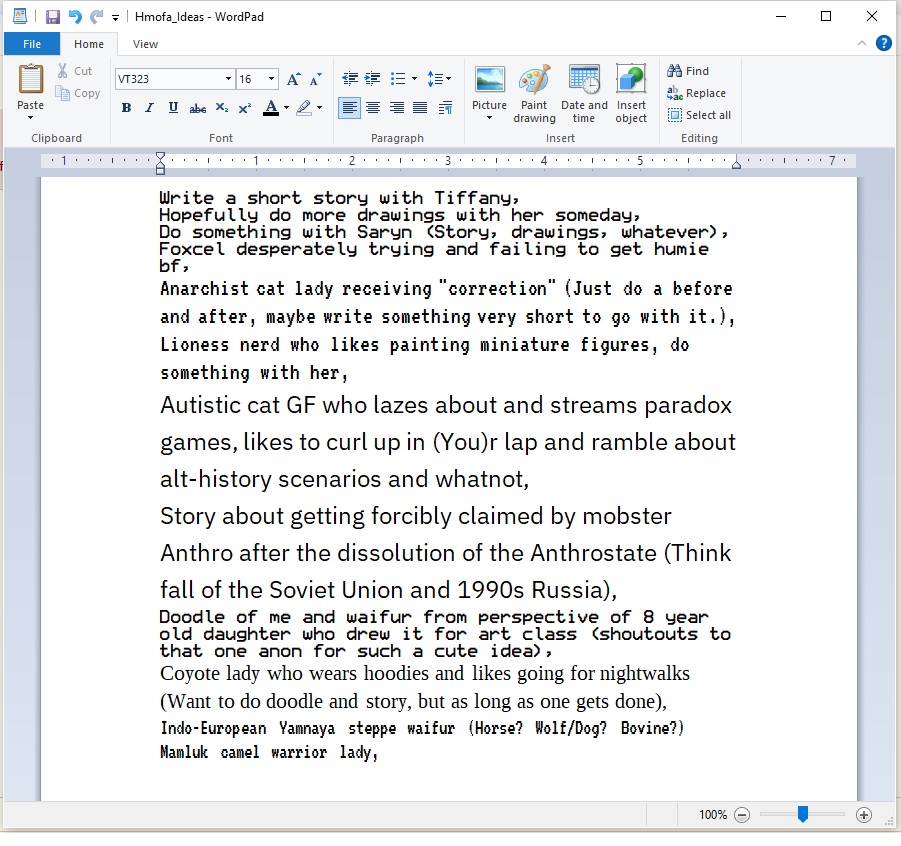The image size is (901, 846).
Task: Toggle Superscript formatting
Action: point(245,107)
